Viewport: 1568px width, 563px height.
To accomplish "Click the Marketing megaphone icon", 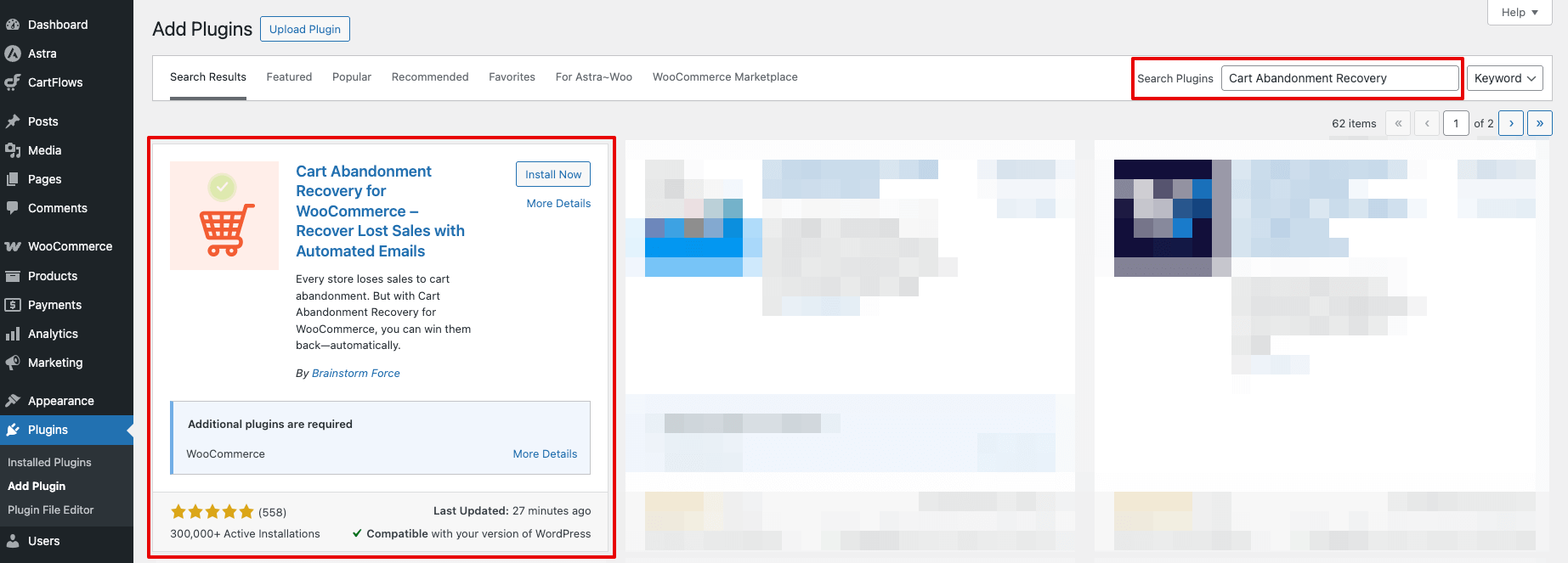I will (13, 363).
